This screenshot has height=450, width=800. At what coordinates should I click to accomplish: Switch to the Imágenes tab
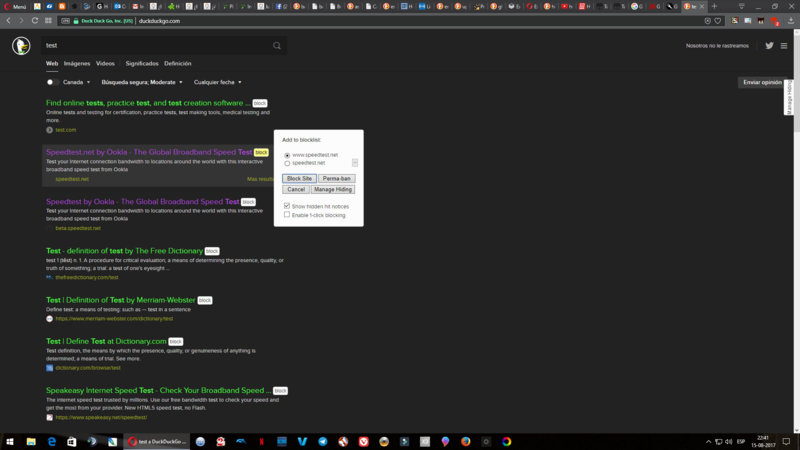click(77, 64)
